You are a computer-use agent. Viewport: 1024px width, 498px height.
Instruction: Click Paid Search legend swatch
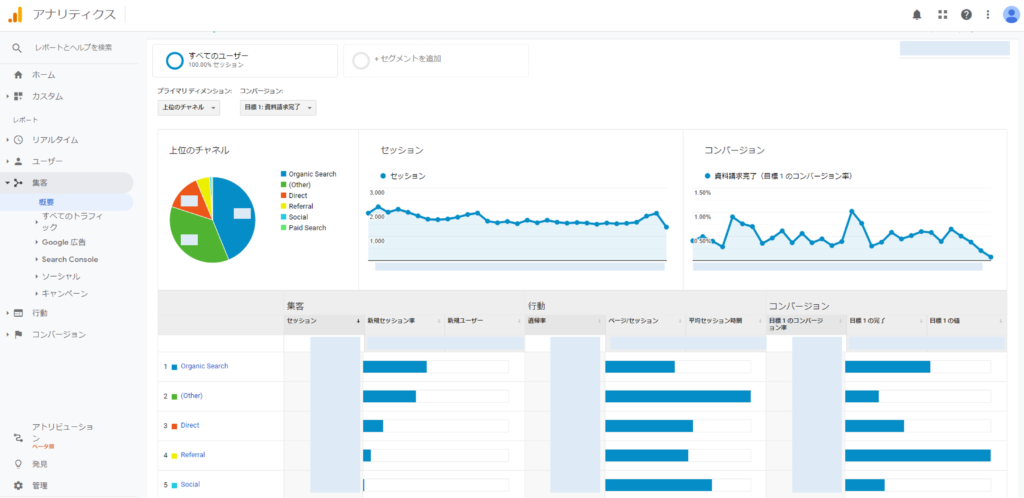[x=283, y=228]
